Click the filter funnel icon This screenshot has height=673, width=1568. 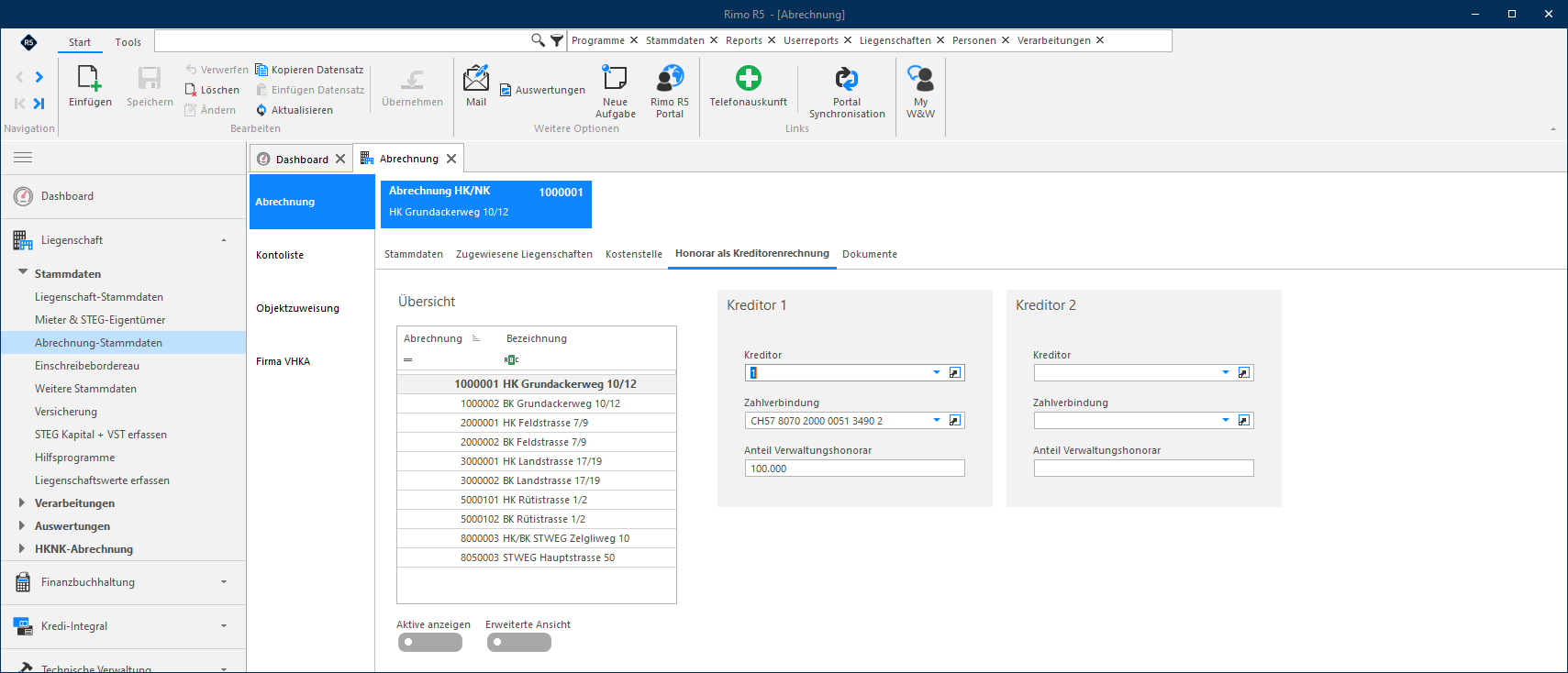point(557,40)
